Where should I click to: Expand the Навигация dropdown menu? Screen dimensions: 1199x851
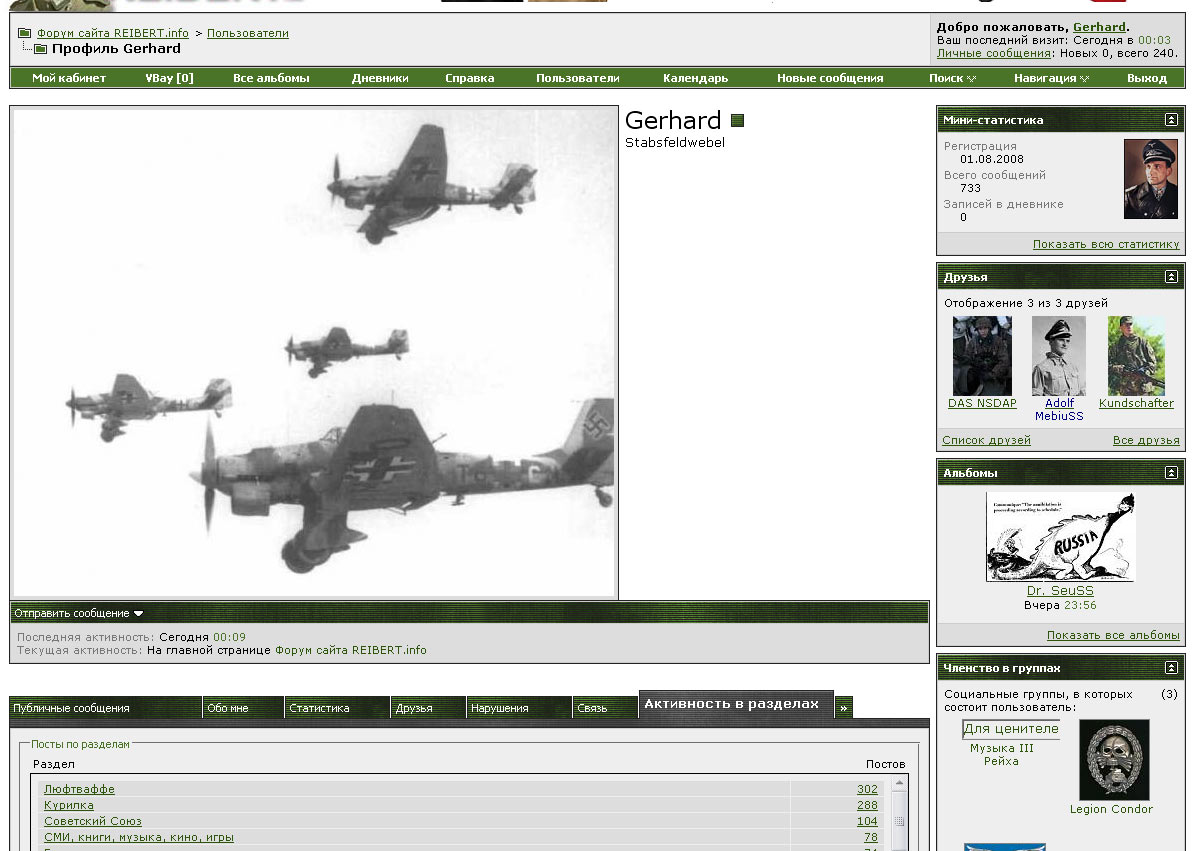[1051, 78]
